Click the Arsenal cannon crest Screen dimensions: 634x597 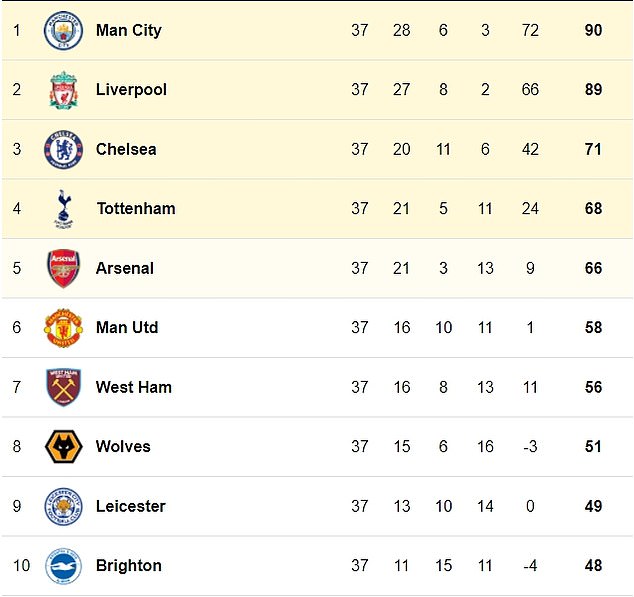[63, 268]
